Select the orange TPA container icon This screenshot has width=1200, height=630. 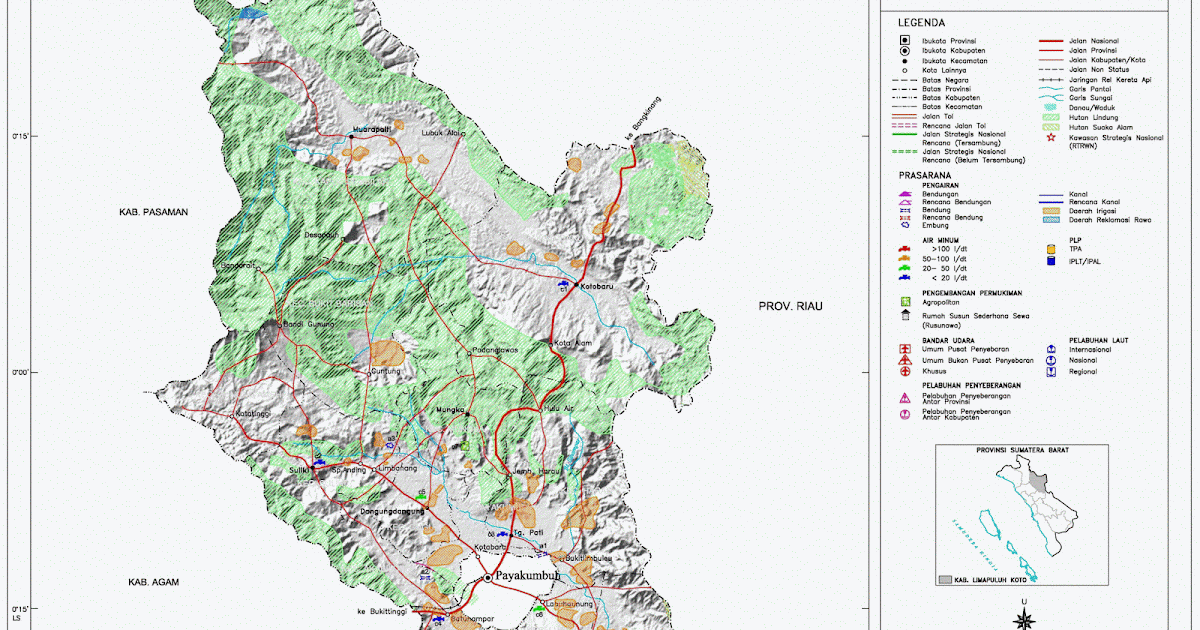[1051, 250]
